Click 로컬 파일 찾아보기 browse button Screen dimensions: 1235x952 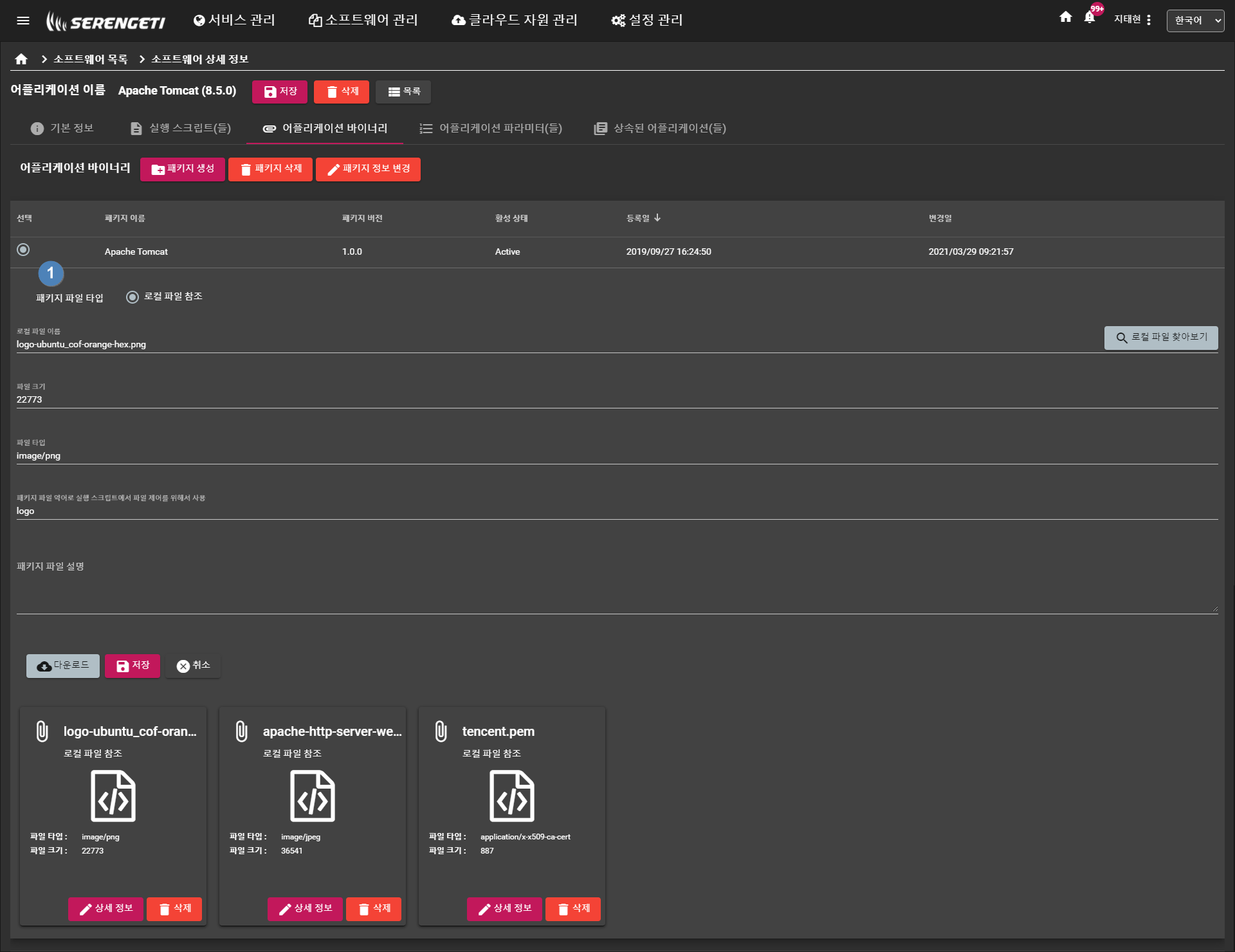(x=1161, y=338)
